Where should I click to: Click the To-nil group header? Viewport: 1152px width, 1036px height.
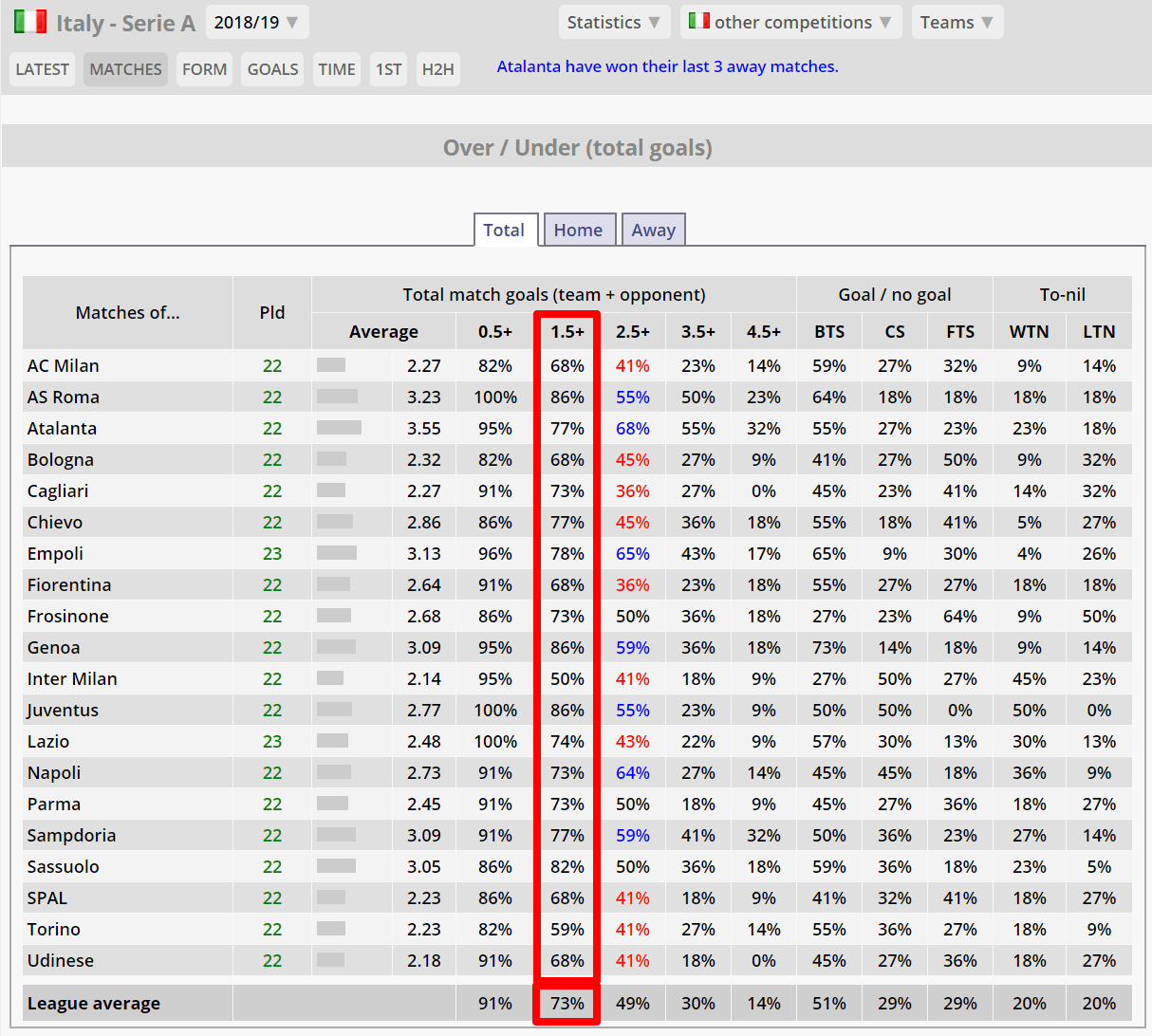click(x=1063, y=294)
